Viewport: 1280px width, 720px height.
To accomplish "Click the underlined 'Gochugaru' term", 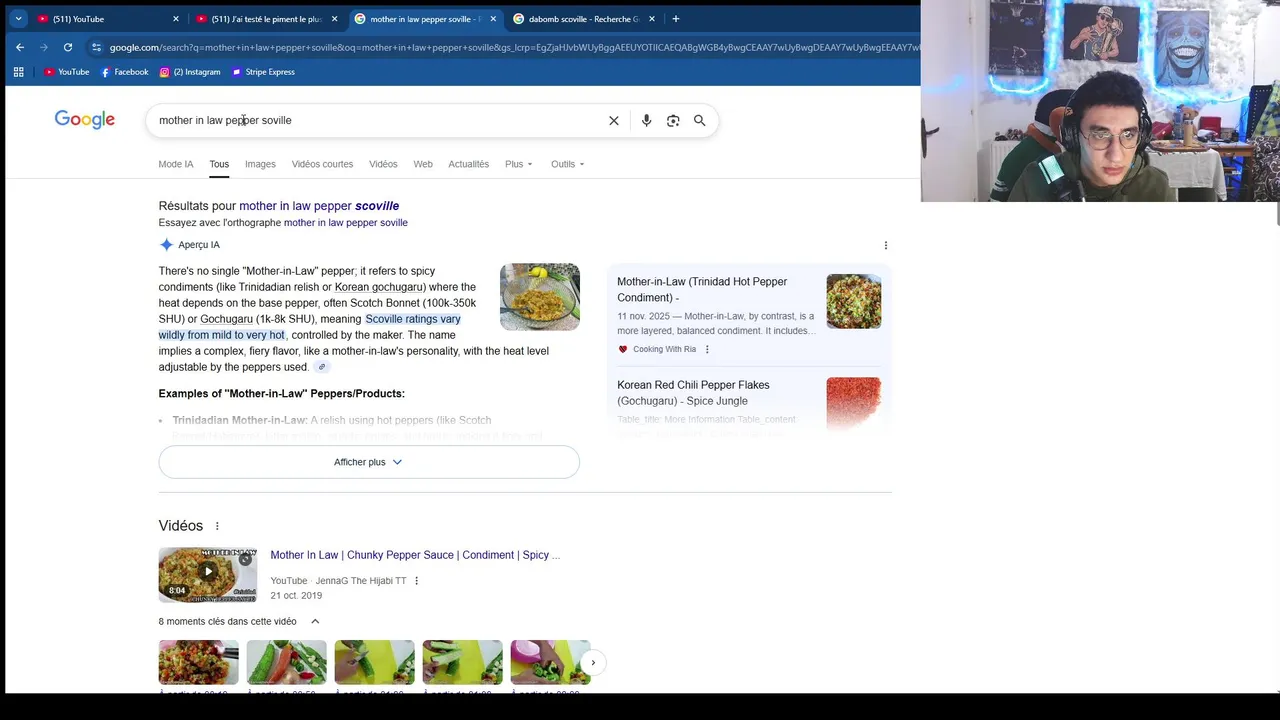I will click(x=226, y=319).
